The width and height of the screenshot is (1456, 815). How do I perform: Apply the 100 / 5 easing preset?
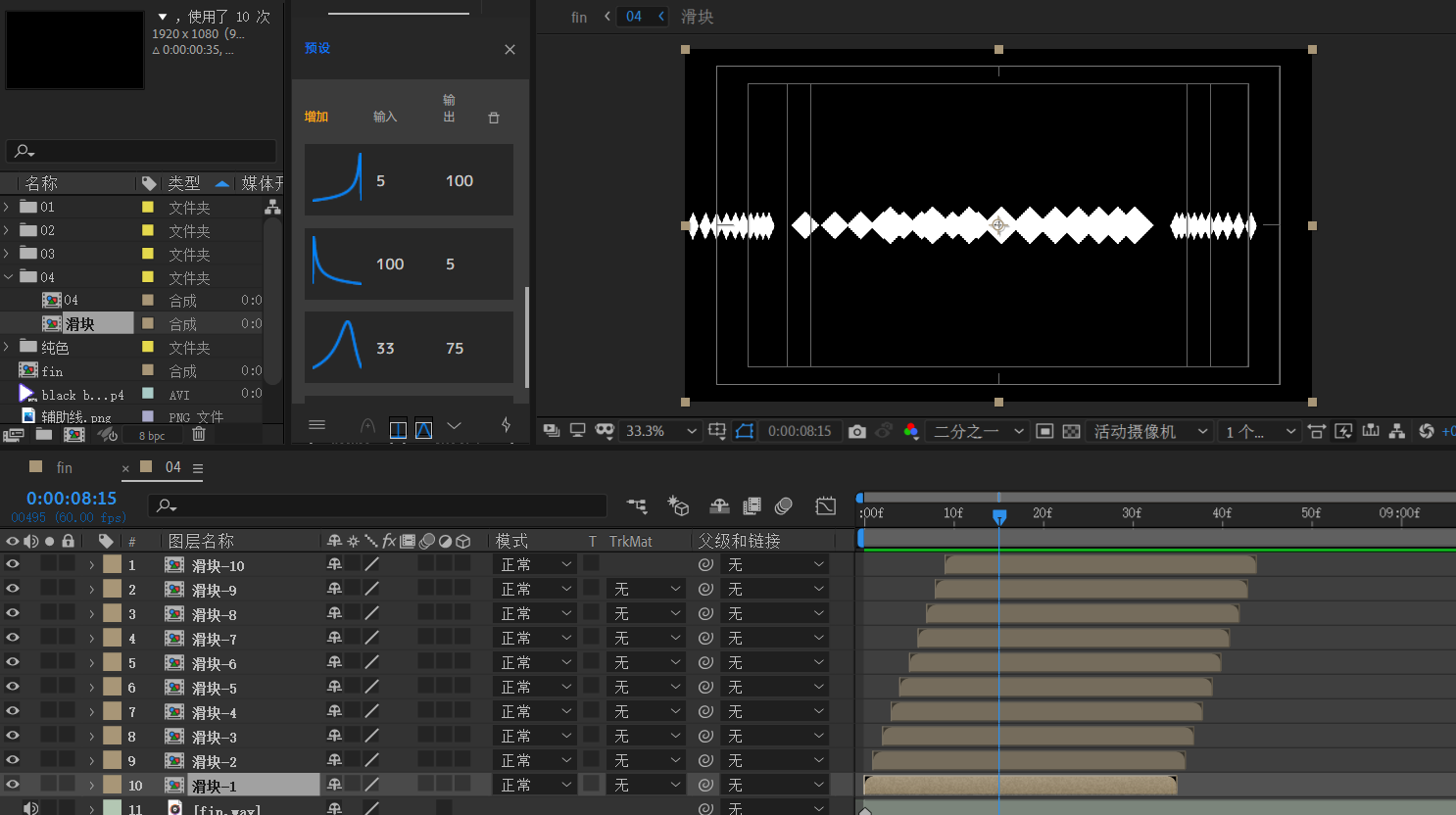[409, 264]
